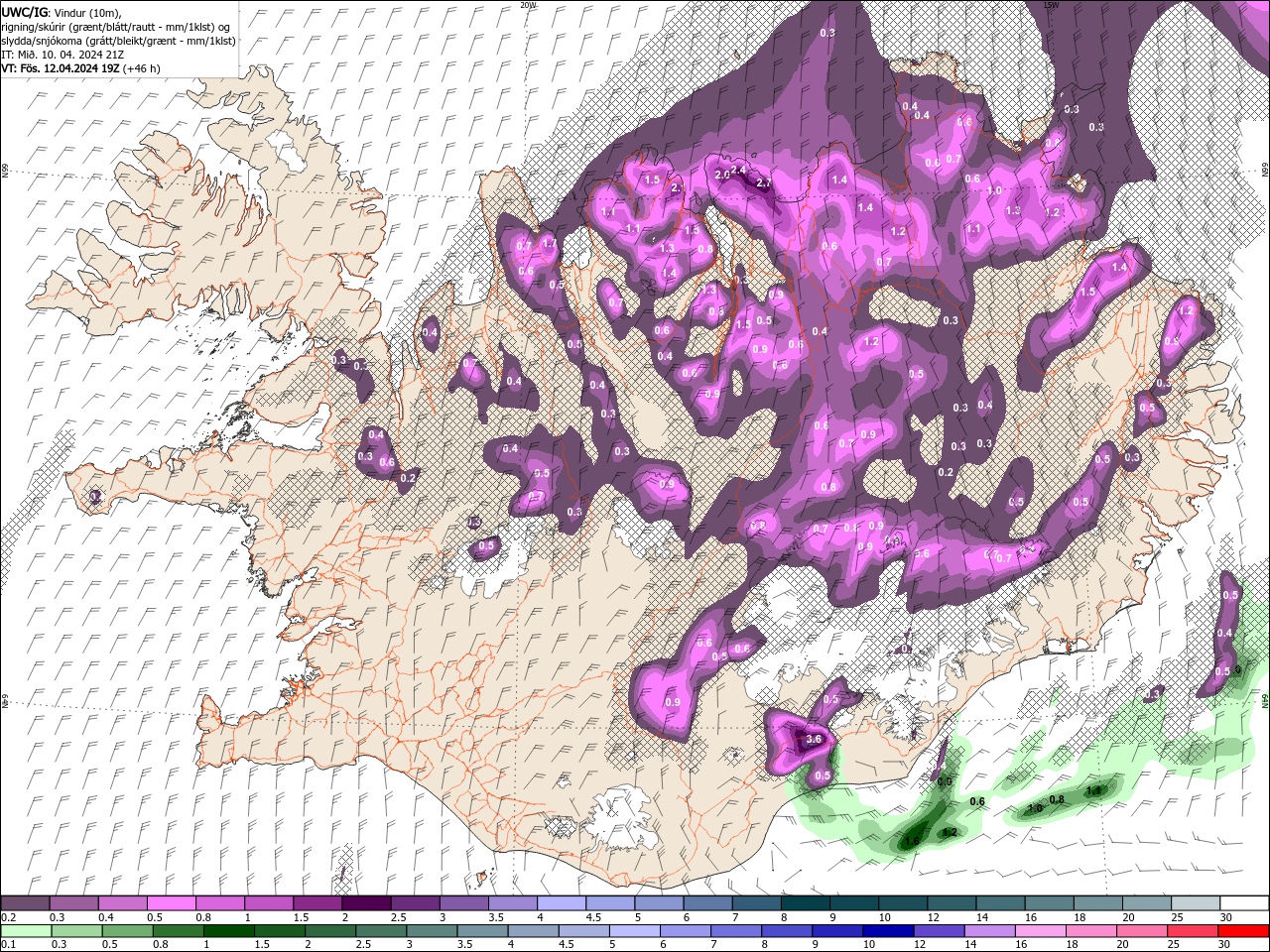Click the pale green first swatch of bottom legend
This screenshot has width=1270, height=952.
click(x=25, y=930)
